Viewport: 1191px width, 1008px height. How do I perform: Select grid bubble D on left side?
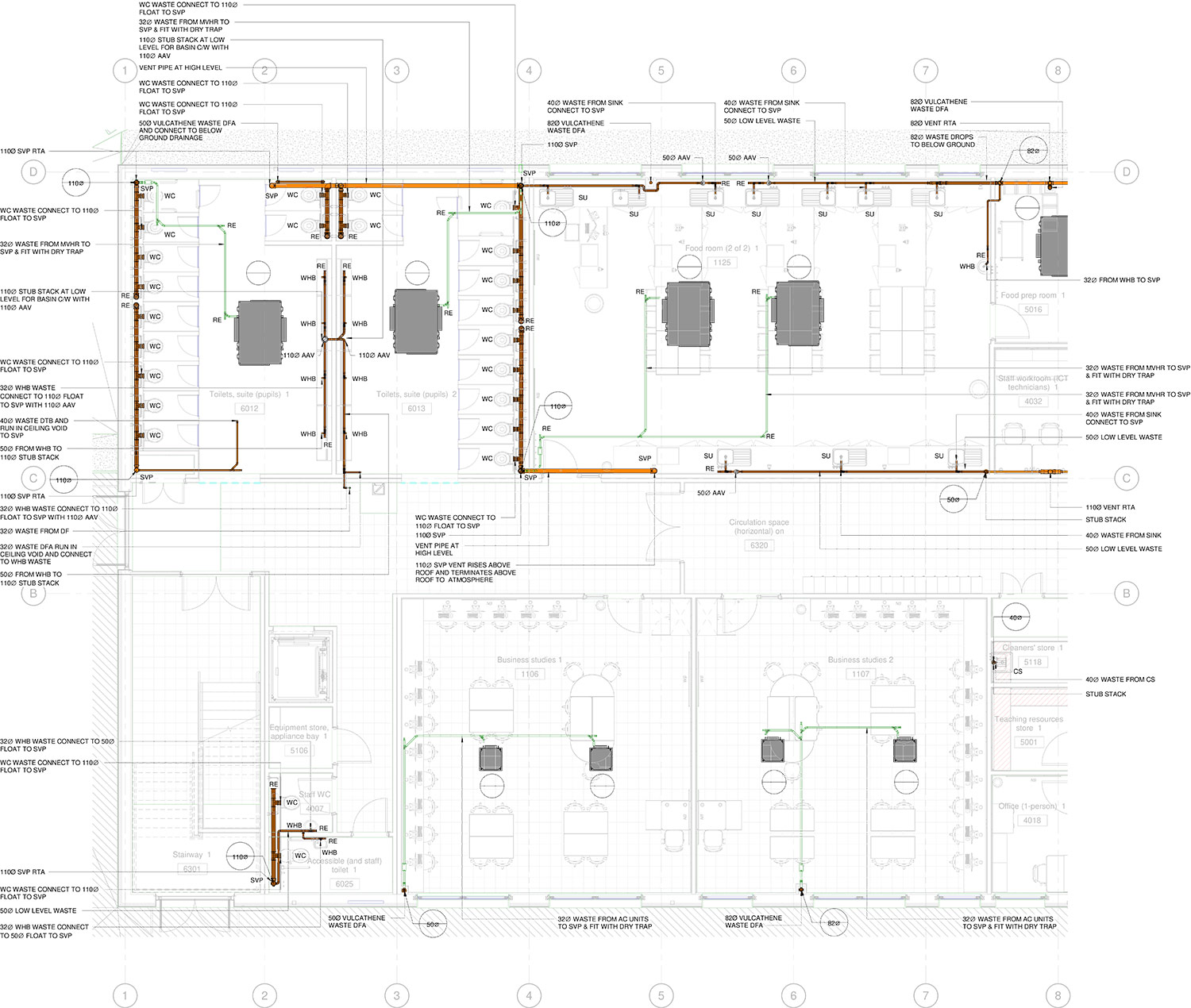click(x=33, y=171)
